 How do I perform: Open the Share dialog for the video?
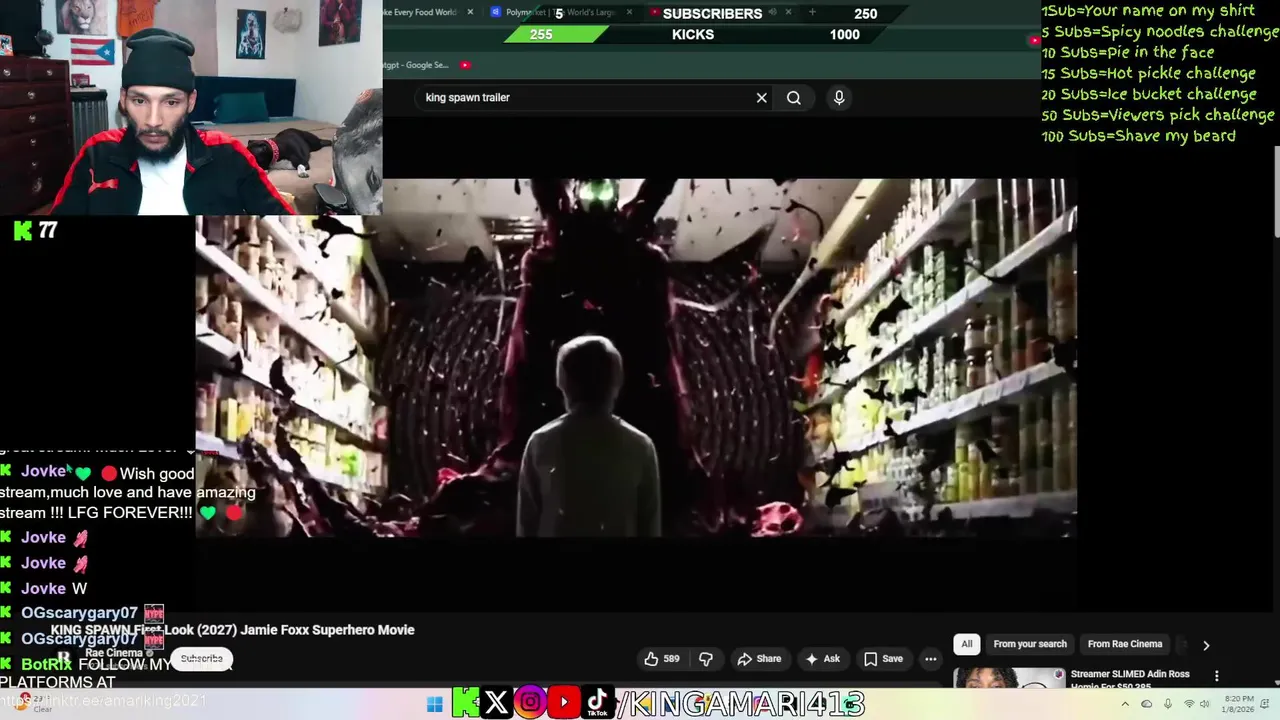(759, 659)
